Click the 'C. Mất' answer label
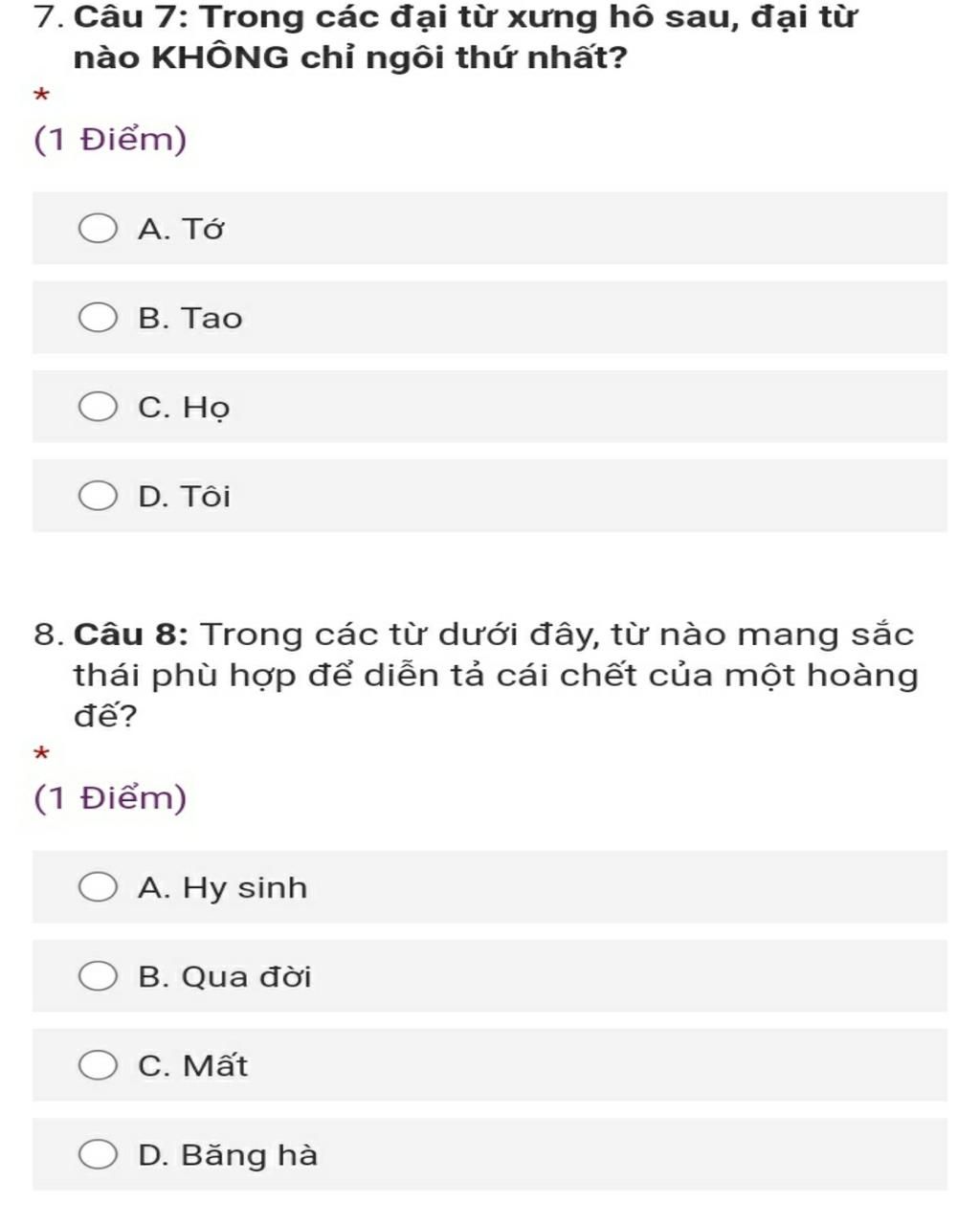The width and height of the screenshot is (980, 1225). [192, 1065]
